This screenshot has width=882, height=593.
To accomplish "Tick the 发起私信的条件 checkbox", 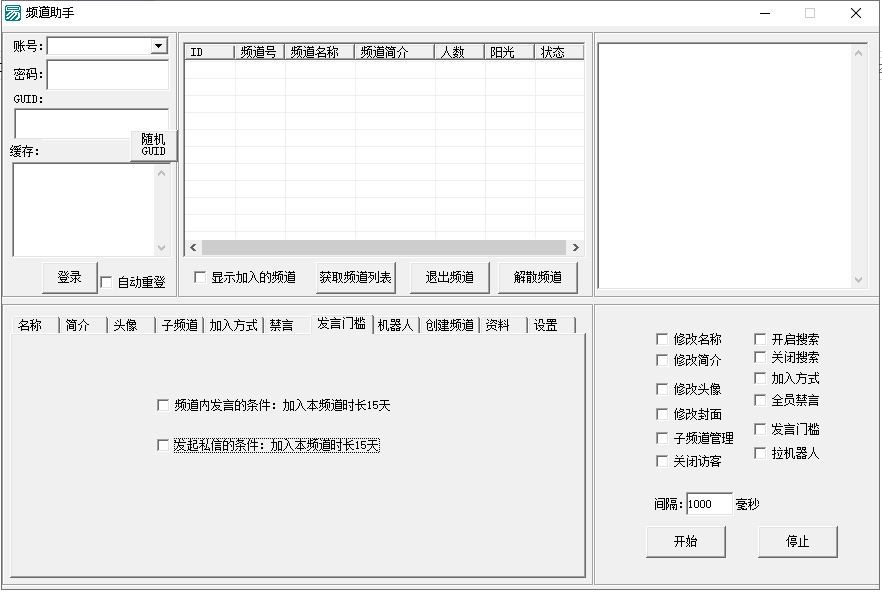I will (x=164, y=446).
